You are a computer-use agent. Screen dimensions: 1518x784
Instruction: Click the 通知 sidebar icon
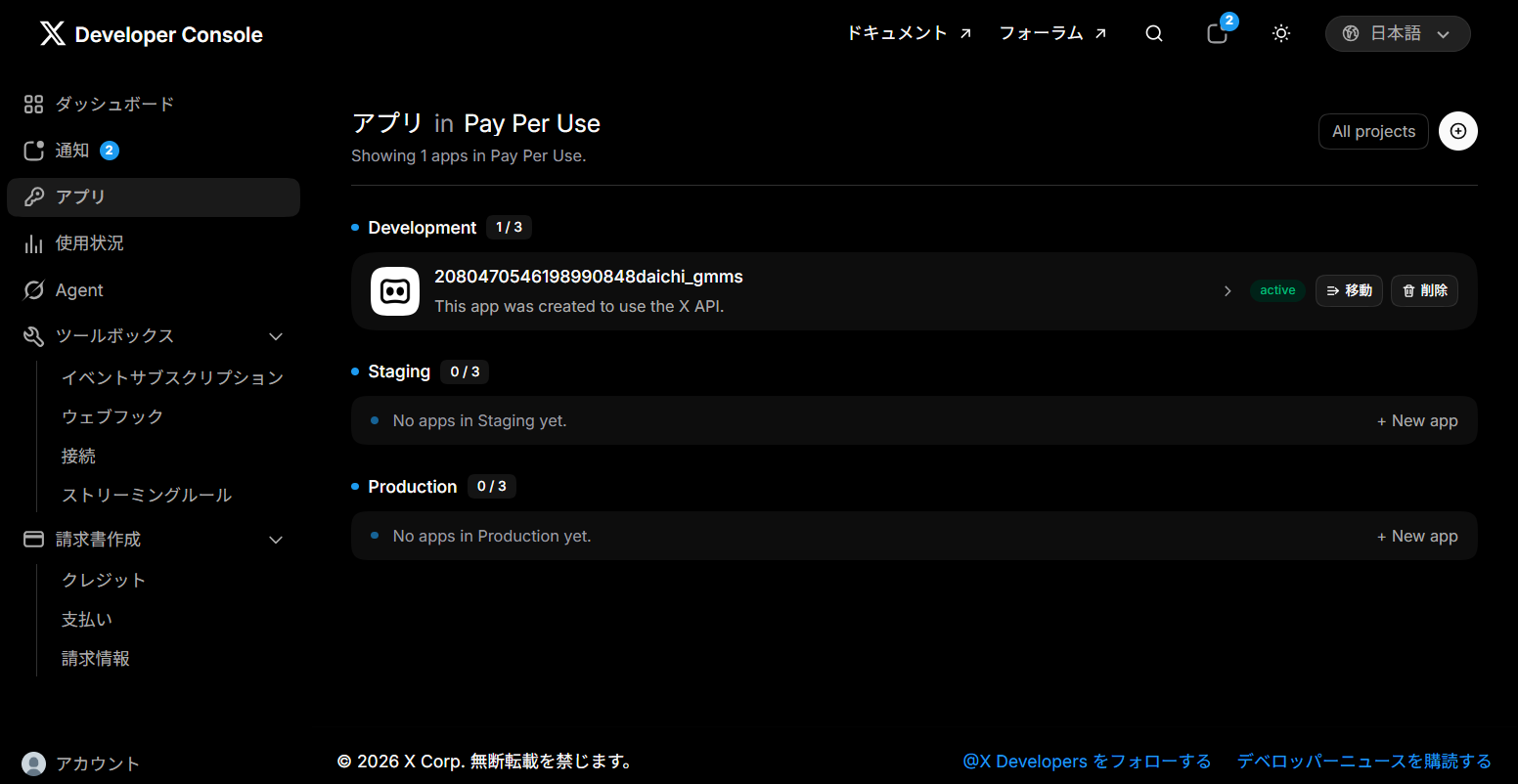[33, 151]
